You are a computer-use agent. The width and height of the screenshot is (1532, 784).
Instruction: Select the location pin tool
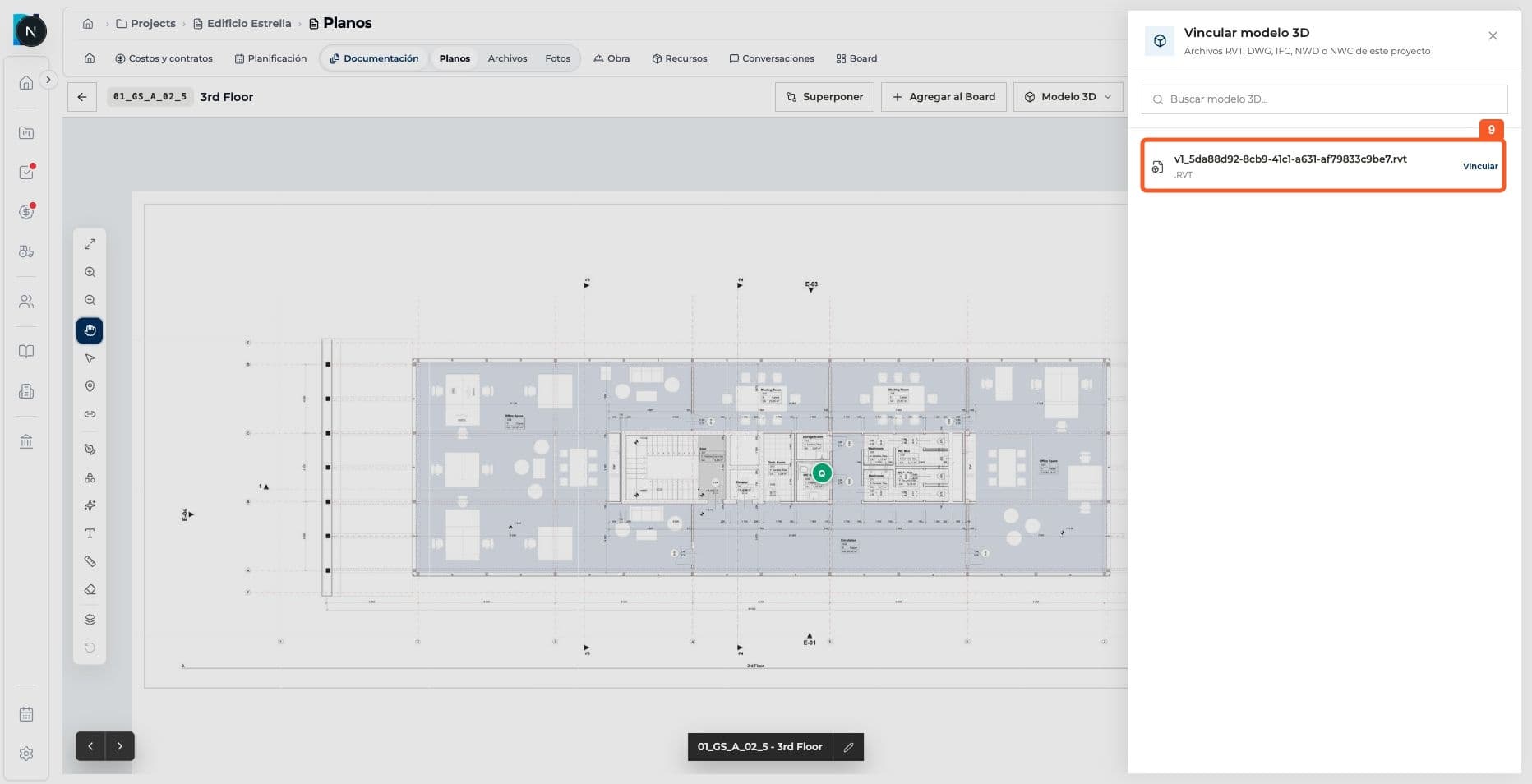(x=90, y=386)
